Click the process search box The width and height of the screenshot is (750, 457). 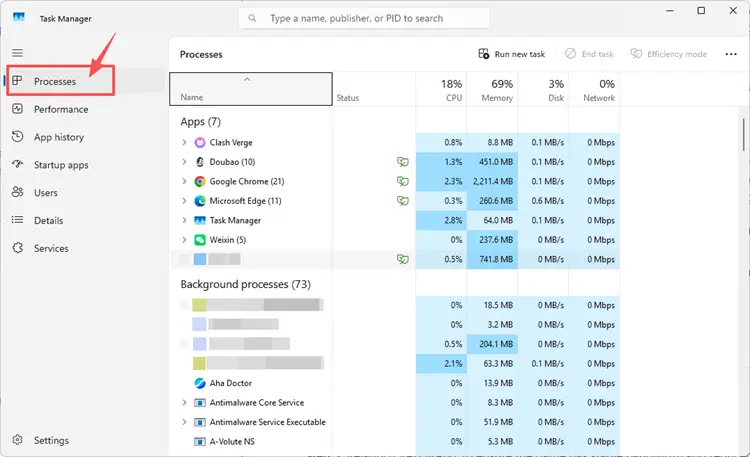(x=364, y=18)
